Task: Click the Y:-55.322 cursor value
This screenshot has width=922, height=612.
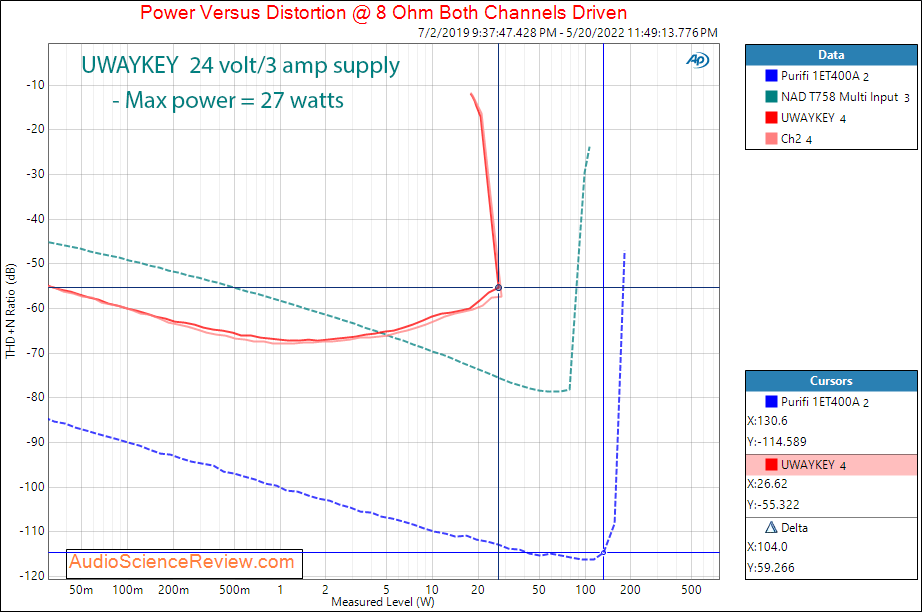Action: [x=773, y=504]
